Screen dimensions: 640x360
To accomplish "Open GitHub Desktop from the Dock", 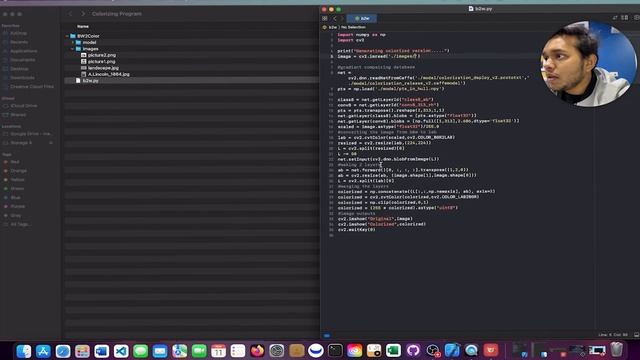I will (413, 351).
